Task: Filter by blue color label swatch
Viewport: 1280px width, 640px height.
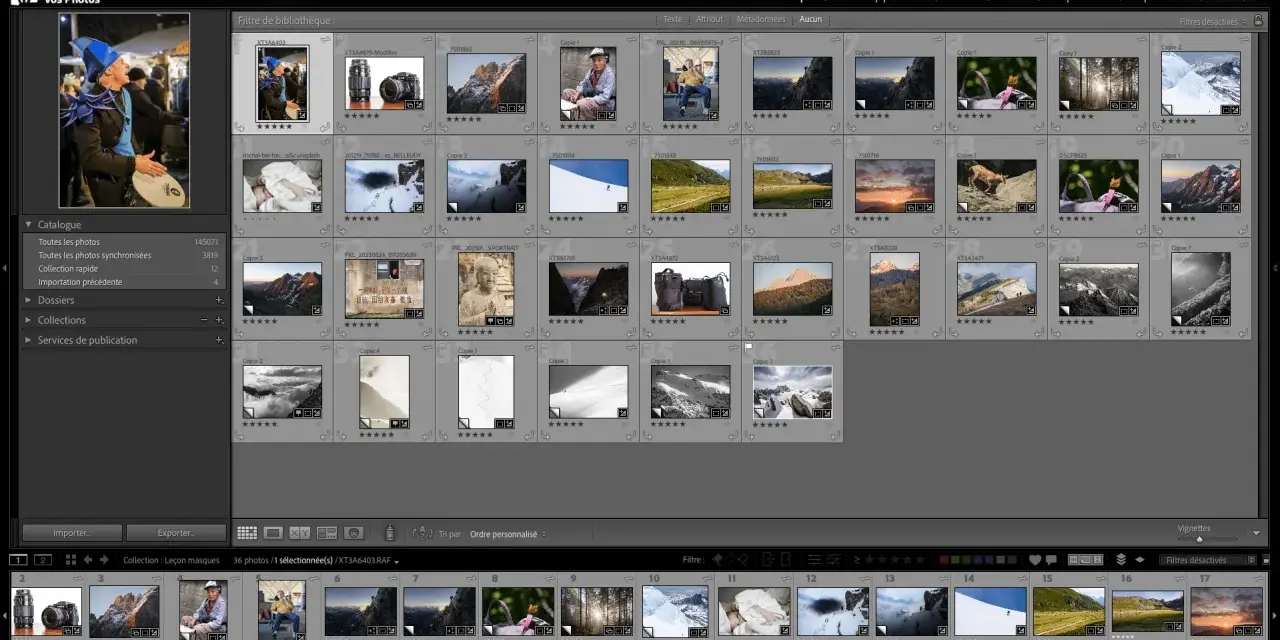Action: [x=978, y=560]
